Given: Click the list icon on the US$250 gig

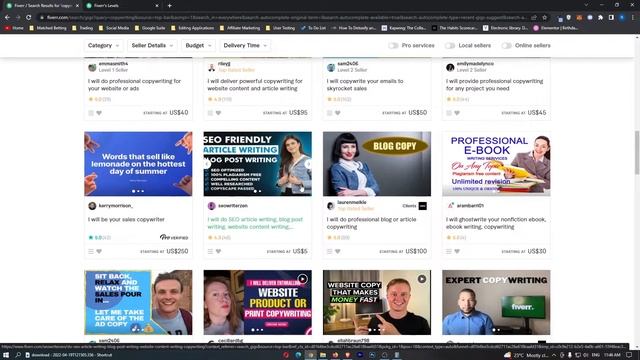Looking at the screenshot, I should [91, 251].
